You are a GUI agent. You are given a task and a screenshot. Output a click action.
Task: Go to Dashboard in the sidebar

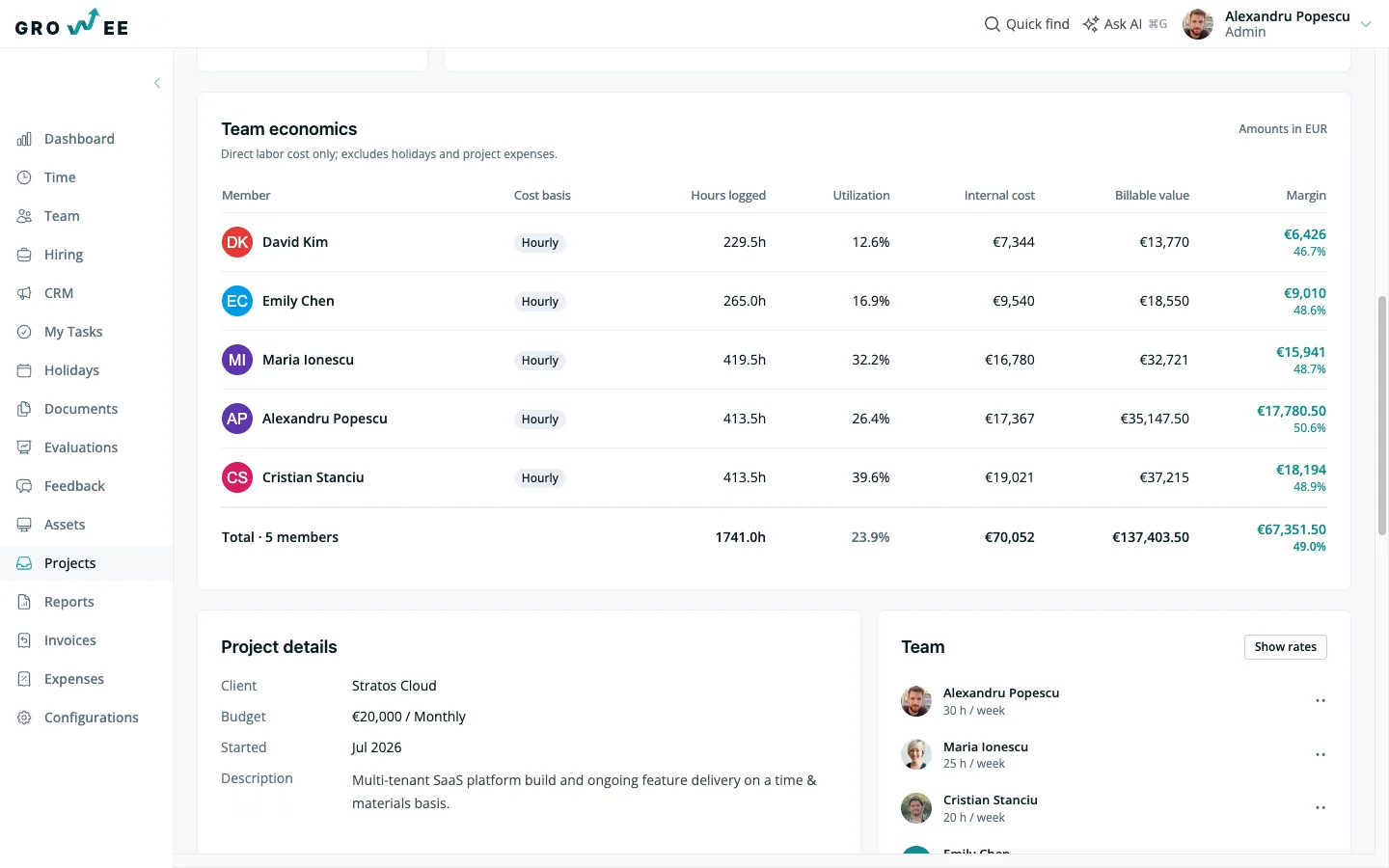click(79, 139)
